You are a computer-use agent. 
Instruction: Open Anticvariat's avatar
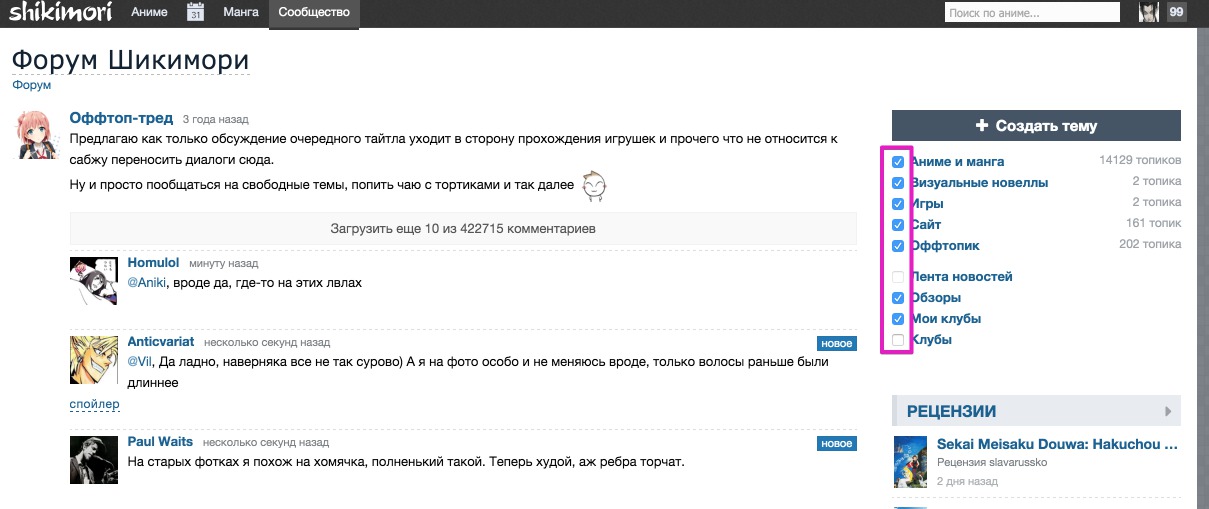[x=94, y=360]
